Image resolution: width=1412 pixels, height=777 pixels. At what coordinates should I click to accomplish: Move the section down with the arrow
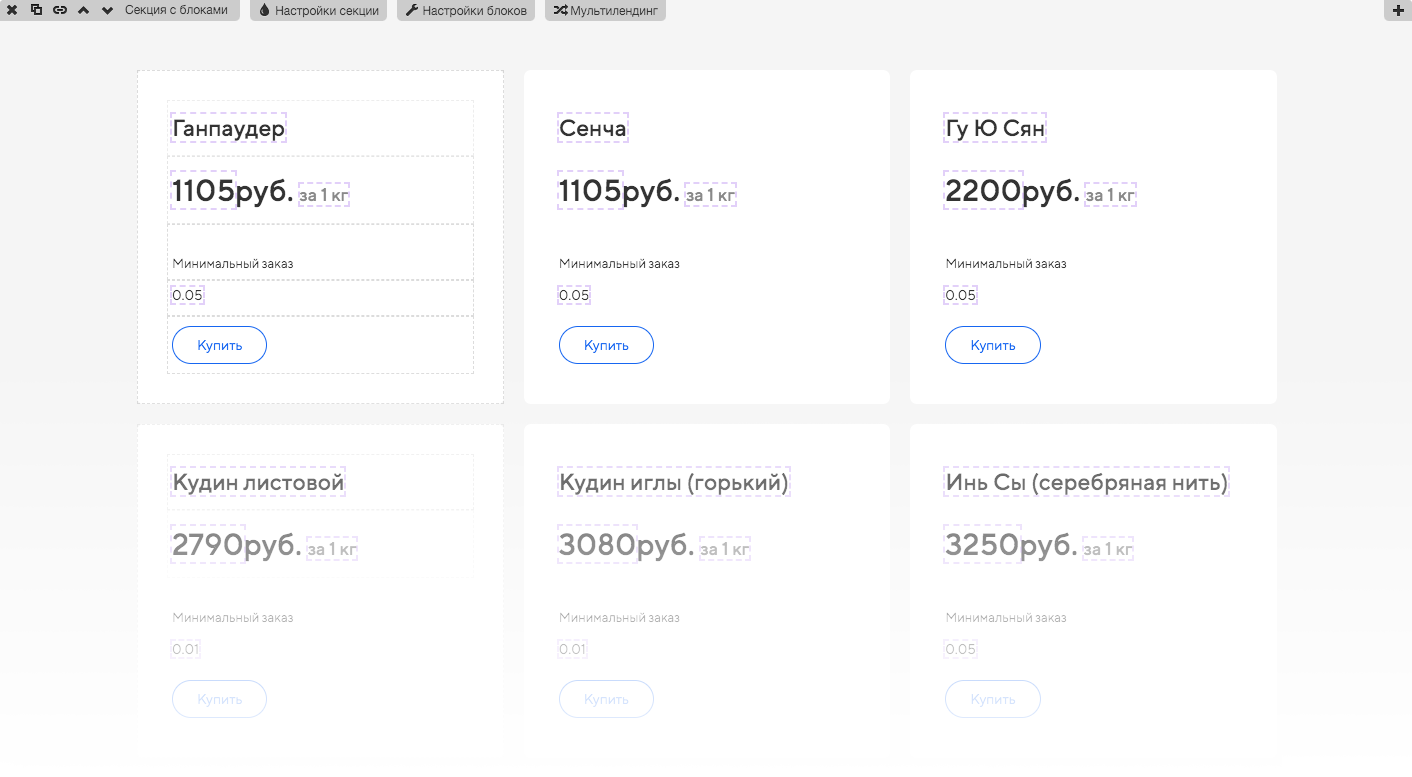(x=108, y=10)
